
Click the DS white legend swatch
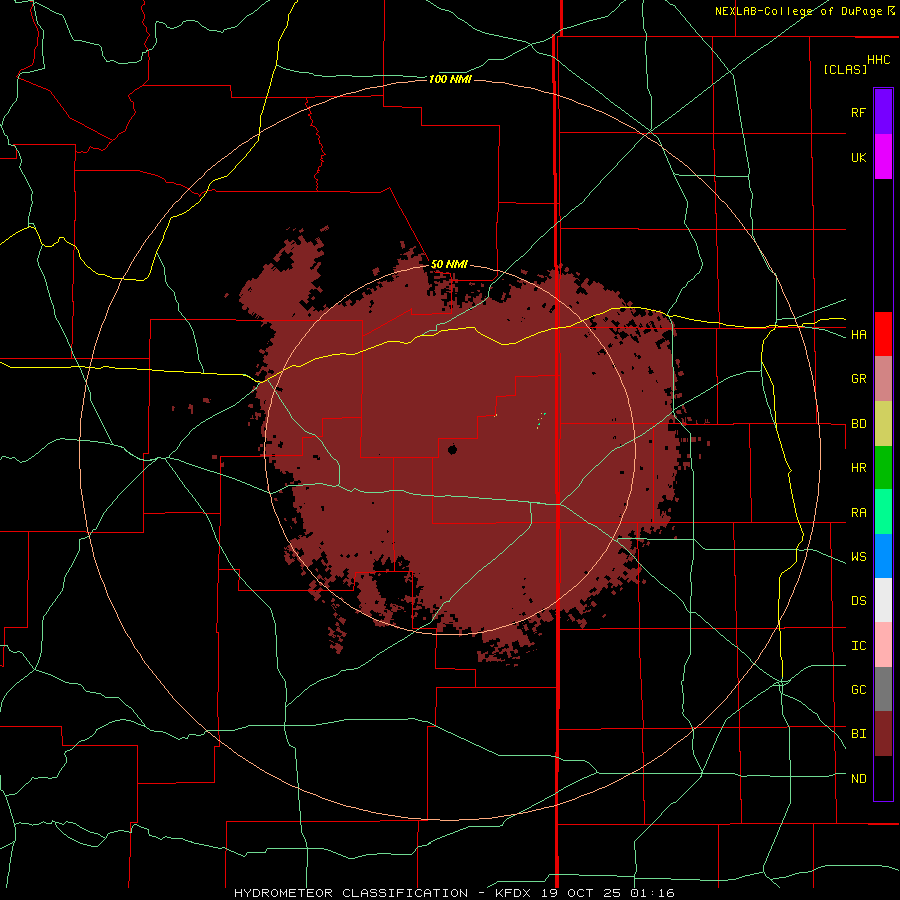pyautogui.click(x=883, y=600)
